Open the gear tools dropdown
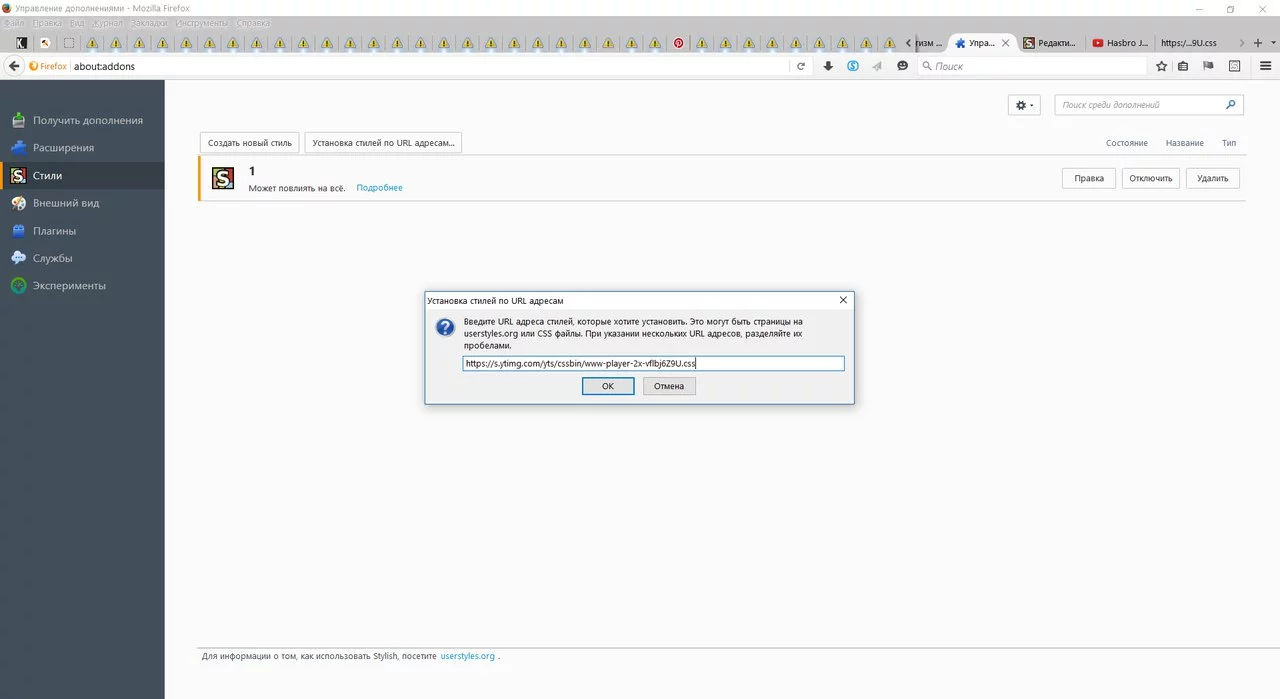This screenshot has width=1280, height=699. pos(1023,104)
